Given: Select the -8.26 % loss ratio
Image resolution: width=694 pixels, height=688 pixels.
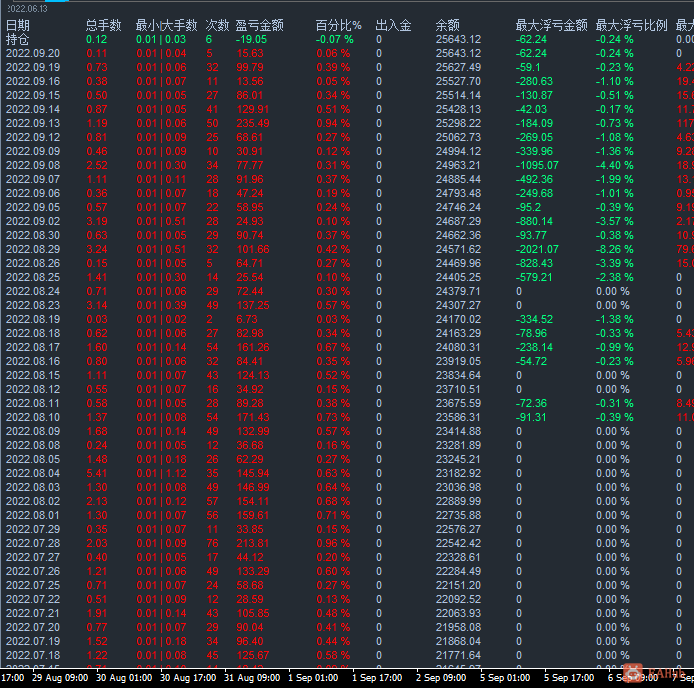Looking at the screenshot, I should (x=614, y=249).
